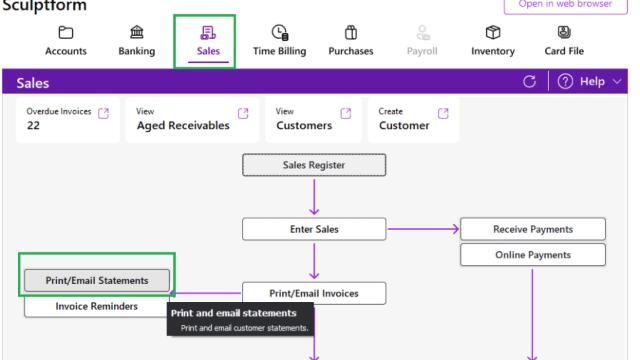Click Print/Email Statements button
The height and width of the screenshot is (360, 640).
[97, 280]
